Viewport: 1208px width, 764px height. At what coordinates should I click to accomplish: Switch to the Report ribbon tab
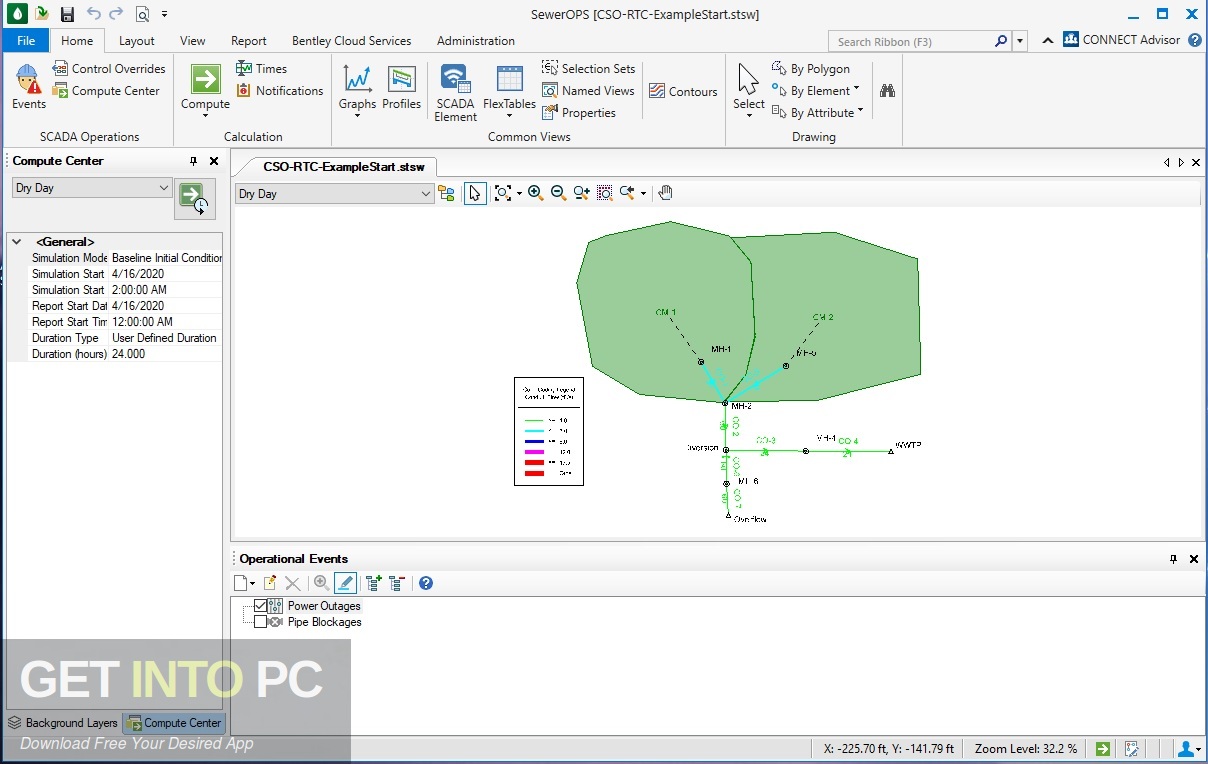(249, 41)
